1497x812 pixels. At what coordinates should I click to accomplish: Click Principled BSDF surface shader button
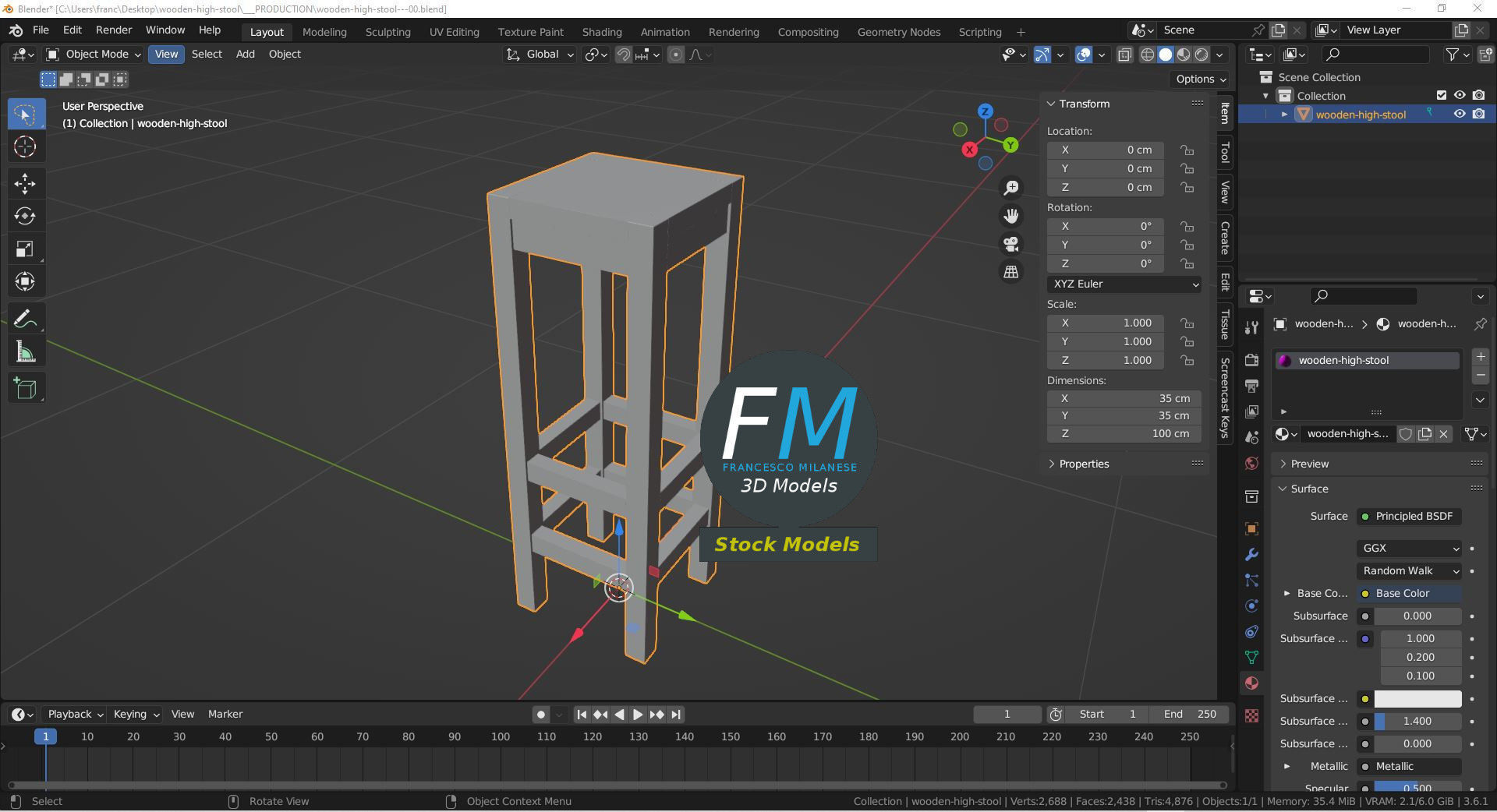[1410, 516]
